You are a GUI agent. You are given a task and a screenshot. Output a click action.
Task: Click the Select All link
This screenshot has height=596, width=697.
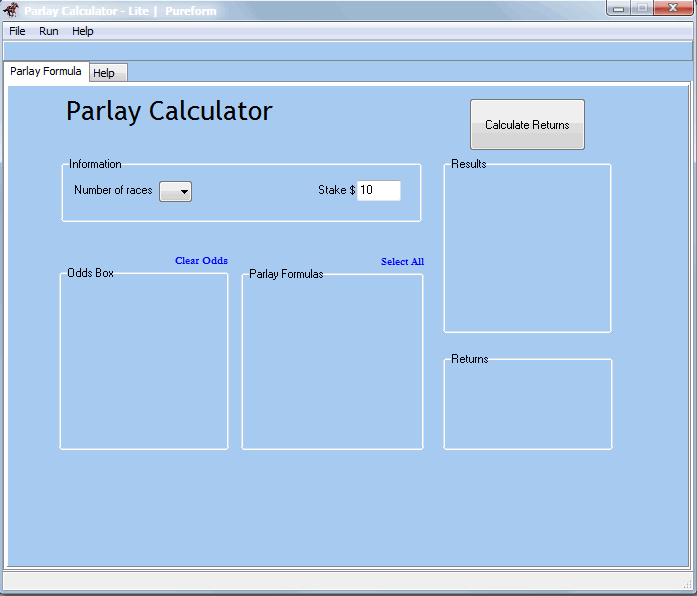click(402, 262)
